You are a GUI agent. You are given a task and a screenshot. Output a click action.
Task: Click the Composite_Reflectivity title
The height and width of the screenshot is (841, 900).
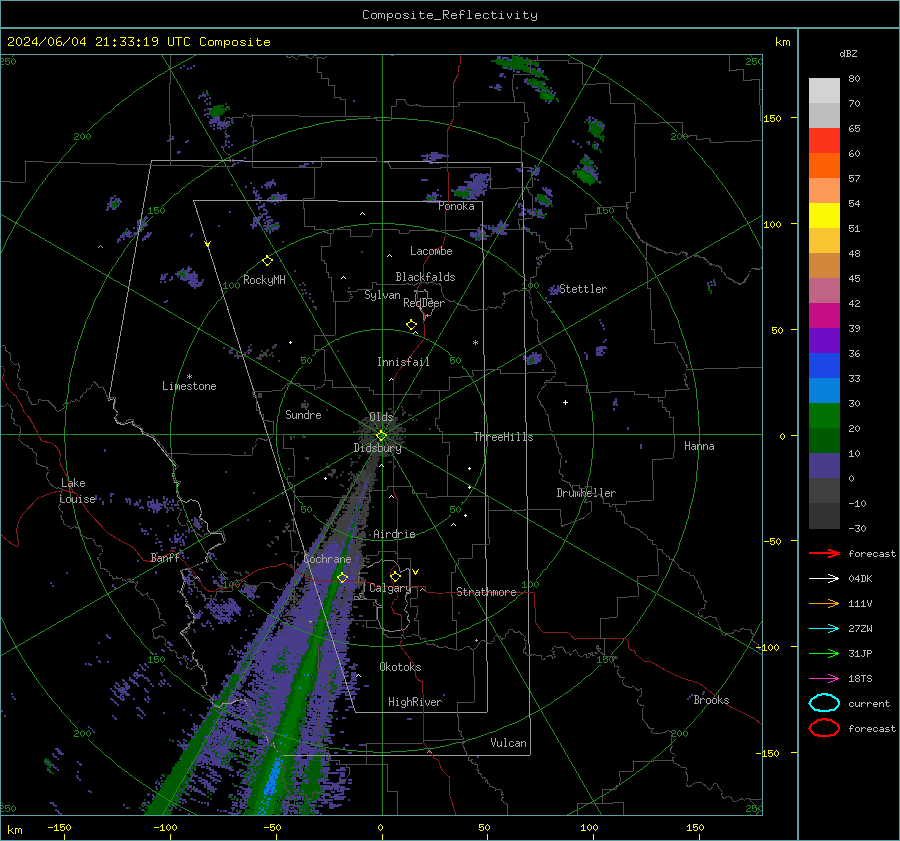tap(450, 15)
